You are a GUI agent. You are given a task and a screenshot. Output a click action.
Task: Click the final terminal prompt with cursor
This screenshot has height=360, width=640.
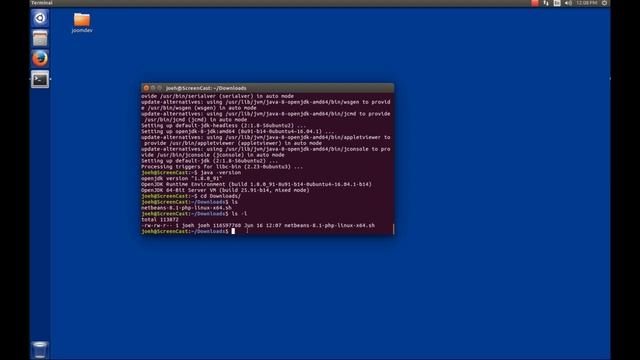188,231
